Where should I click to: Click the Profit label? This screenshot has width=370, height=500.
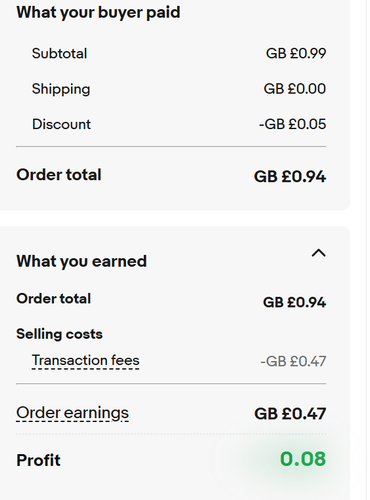[x=39, y=460]
